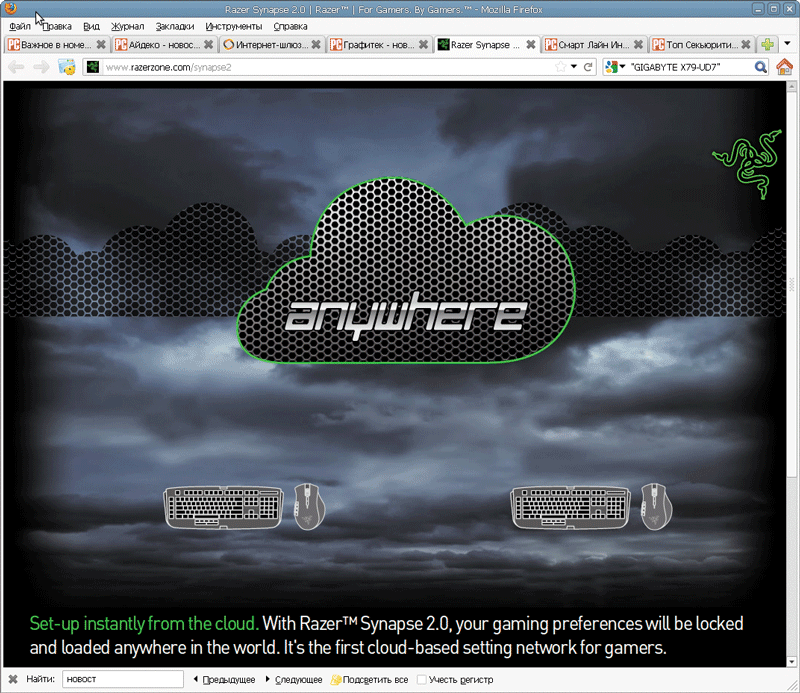The height and width of the screenshot is (693, 800).
Task: Open the address bar history dropdown arrow
Action: click(x=574, y=67)
